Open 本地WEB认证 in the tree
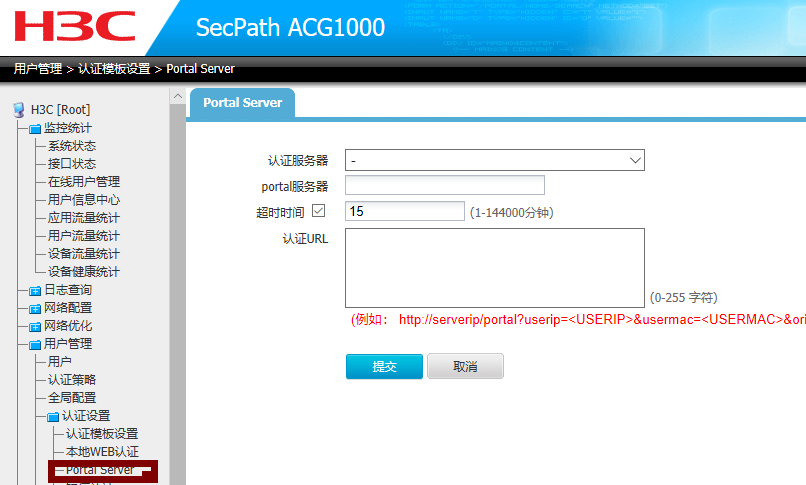Viewport: 806px width, 485px height. 102,452
